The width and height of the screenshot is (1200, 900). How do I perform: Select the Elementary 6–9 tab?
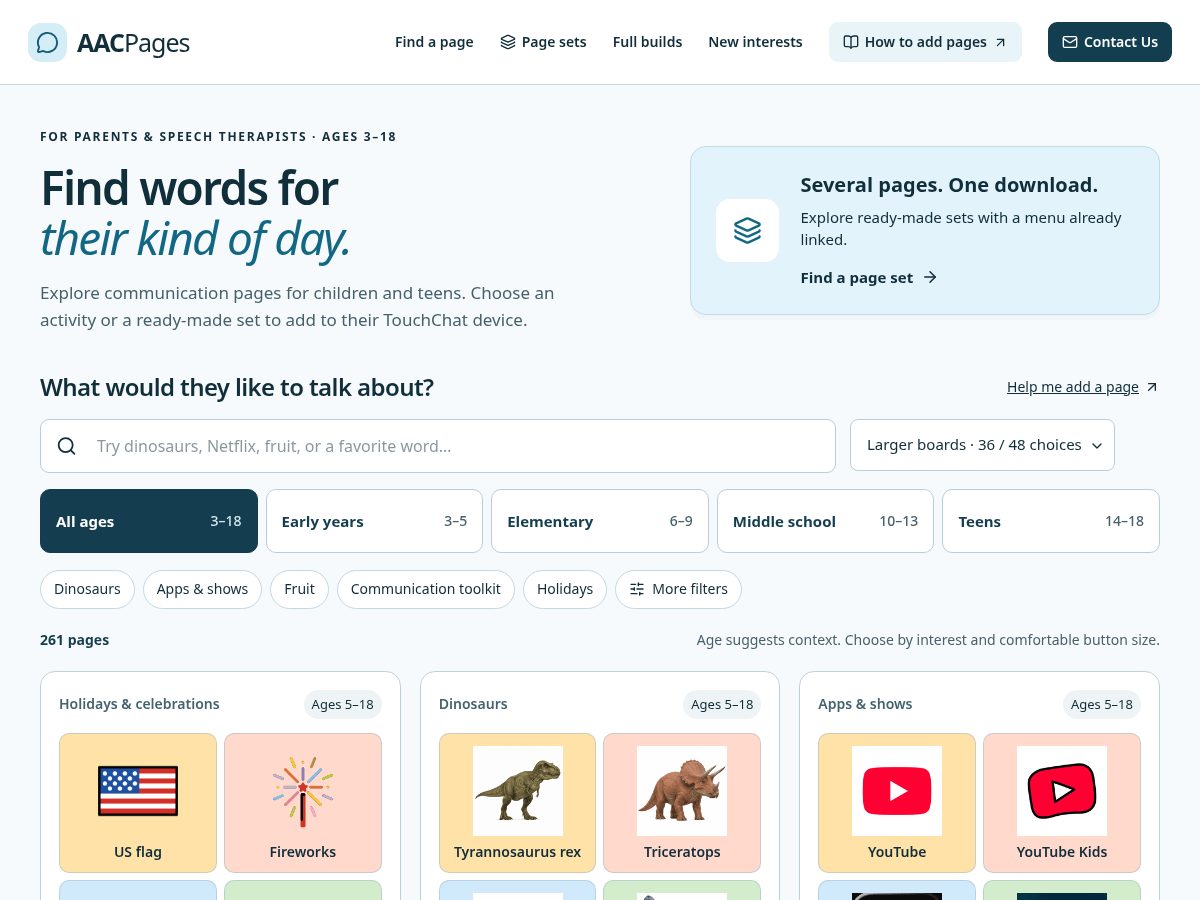coord(600,521)
